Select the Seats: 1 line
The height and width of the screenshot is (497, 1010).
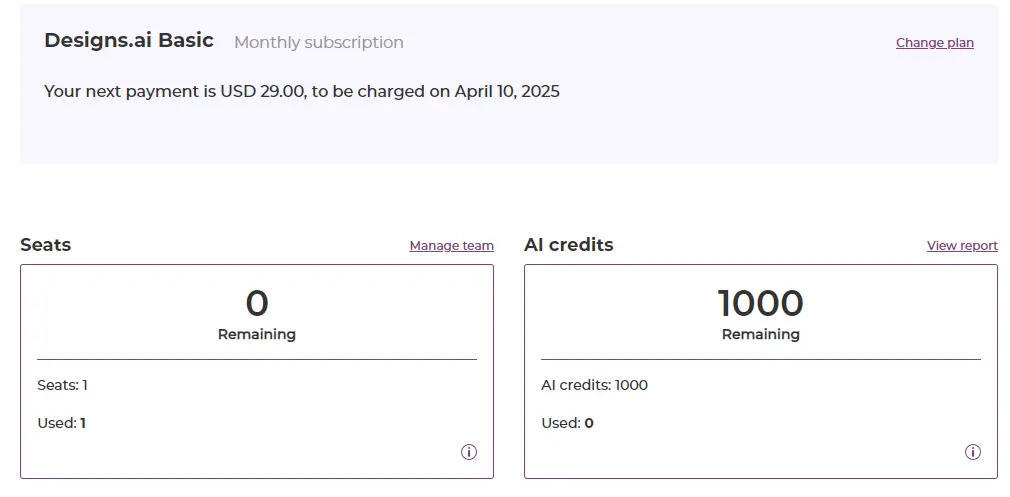tap(62, 386)
